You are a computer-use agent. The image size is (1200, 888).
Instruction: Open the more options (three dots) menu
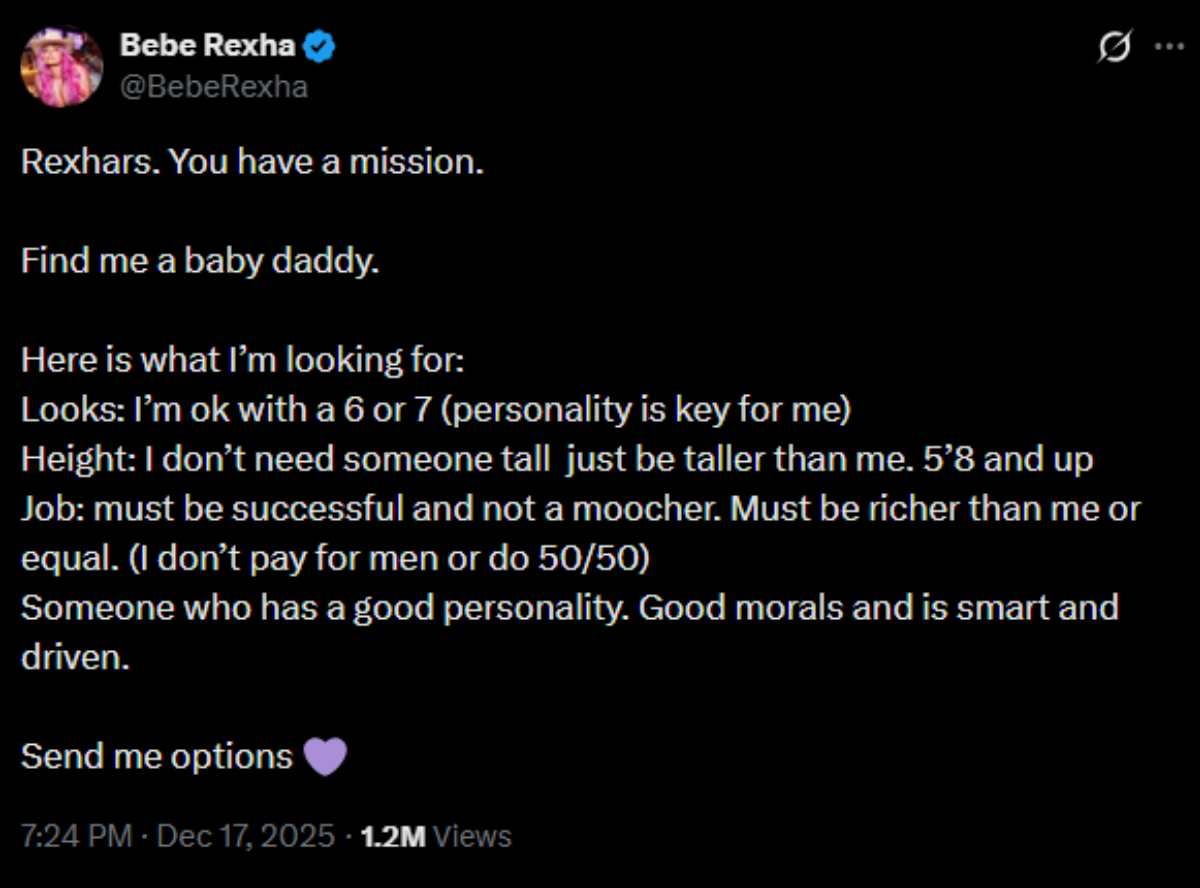click(1170, 46)
